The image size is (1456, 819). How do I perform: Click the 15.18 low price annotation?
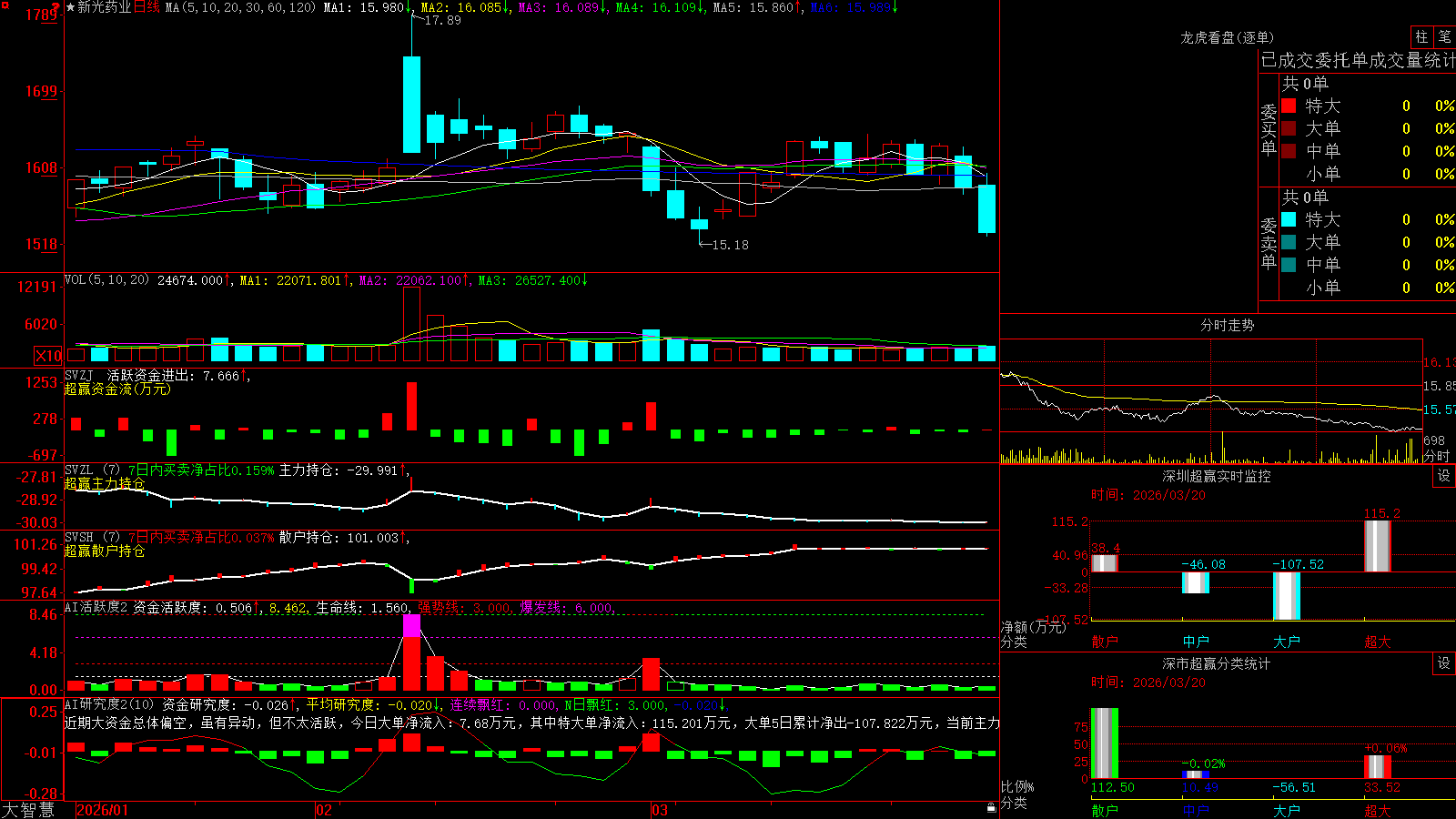[731, 245]
